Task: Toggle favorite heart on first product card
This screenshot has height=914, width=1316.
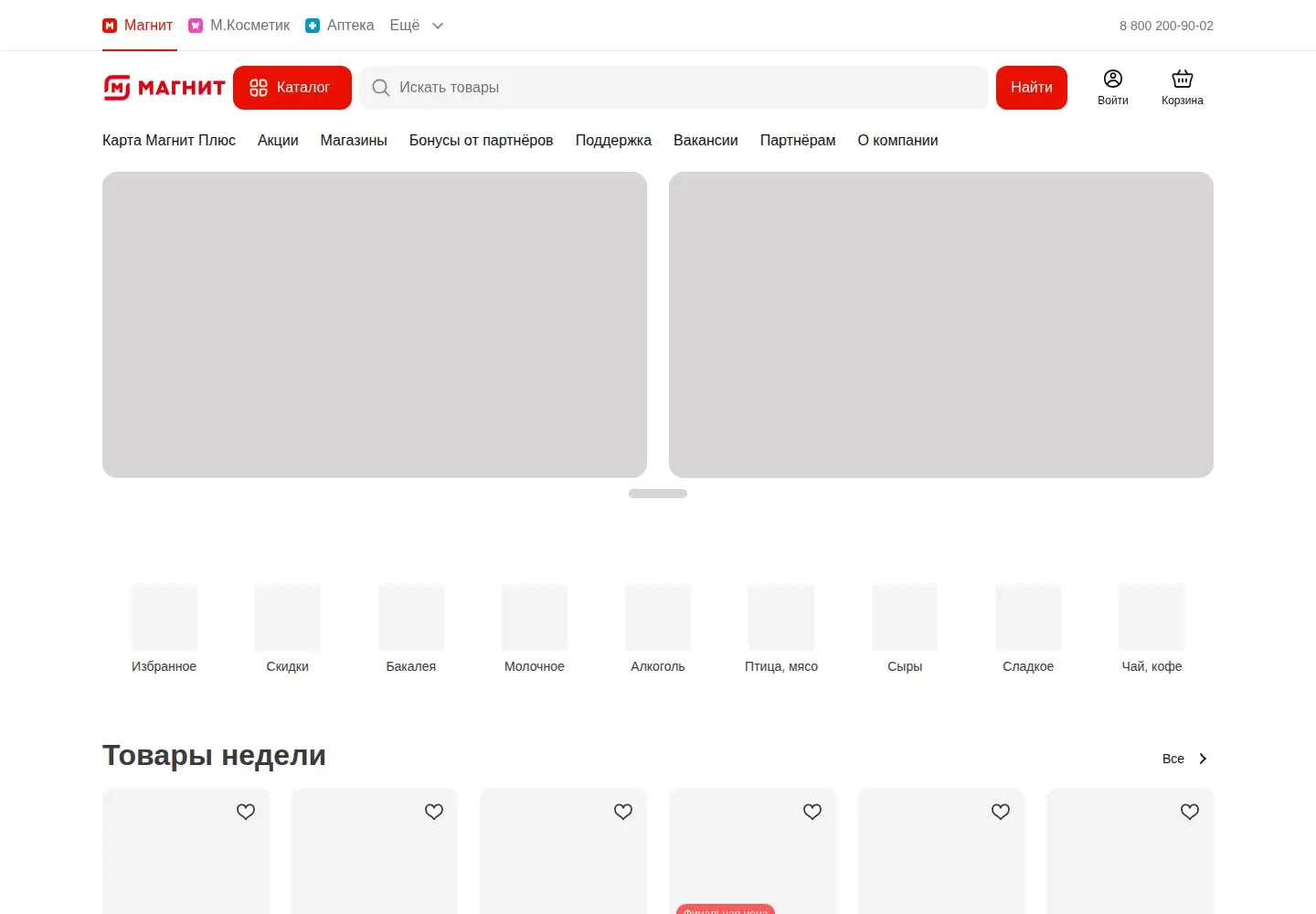Action: [x=246, y=812]
